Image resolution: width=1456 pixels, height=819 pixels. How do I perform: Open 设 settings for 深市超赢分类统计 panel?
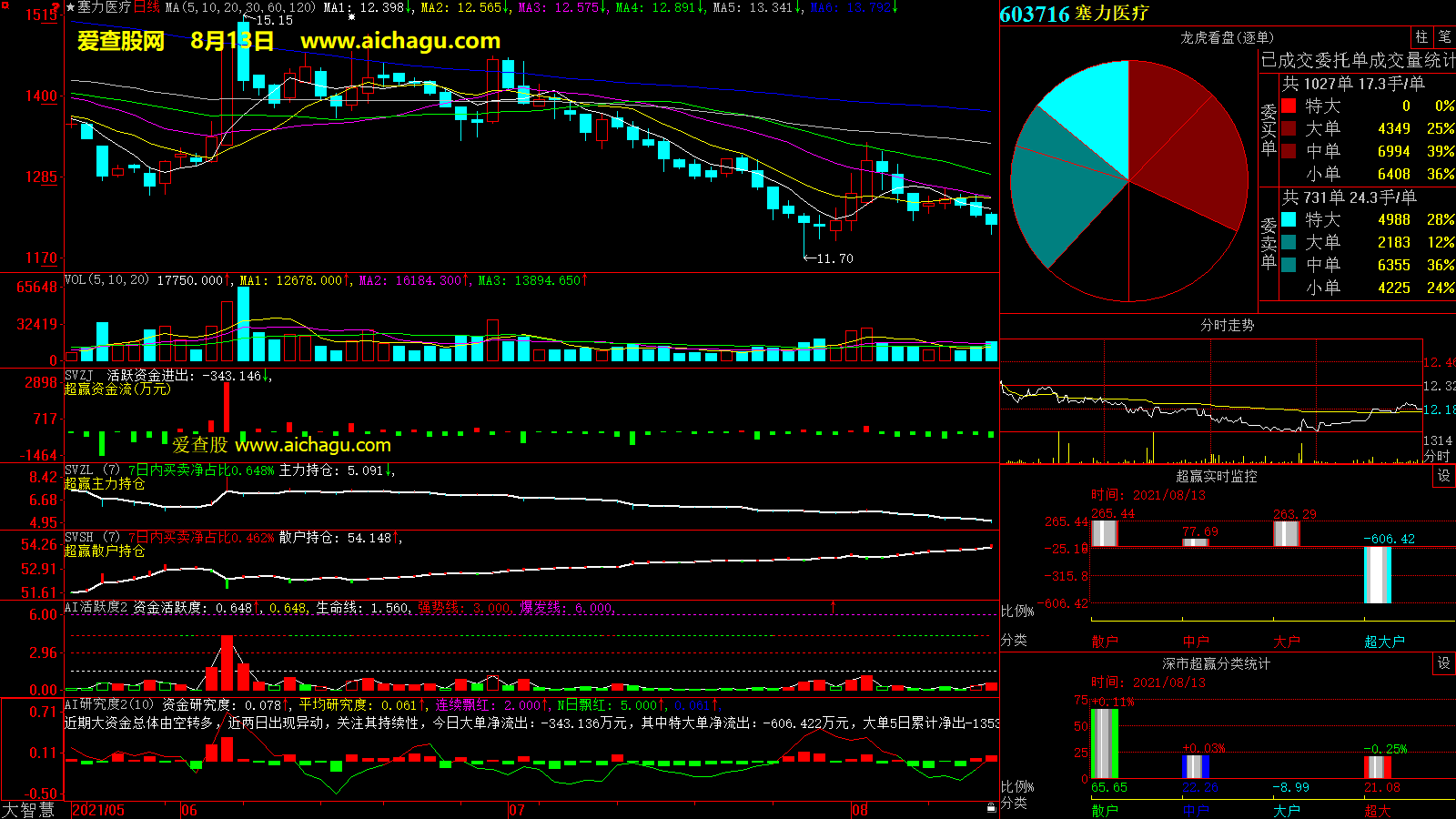coord(1443,663)
